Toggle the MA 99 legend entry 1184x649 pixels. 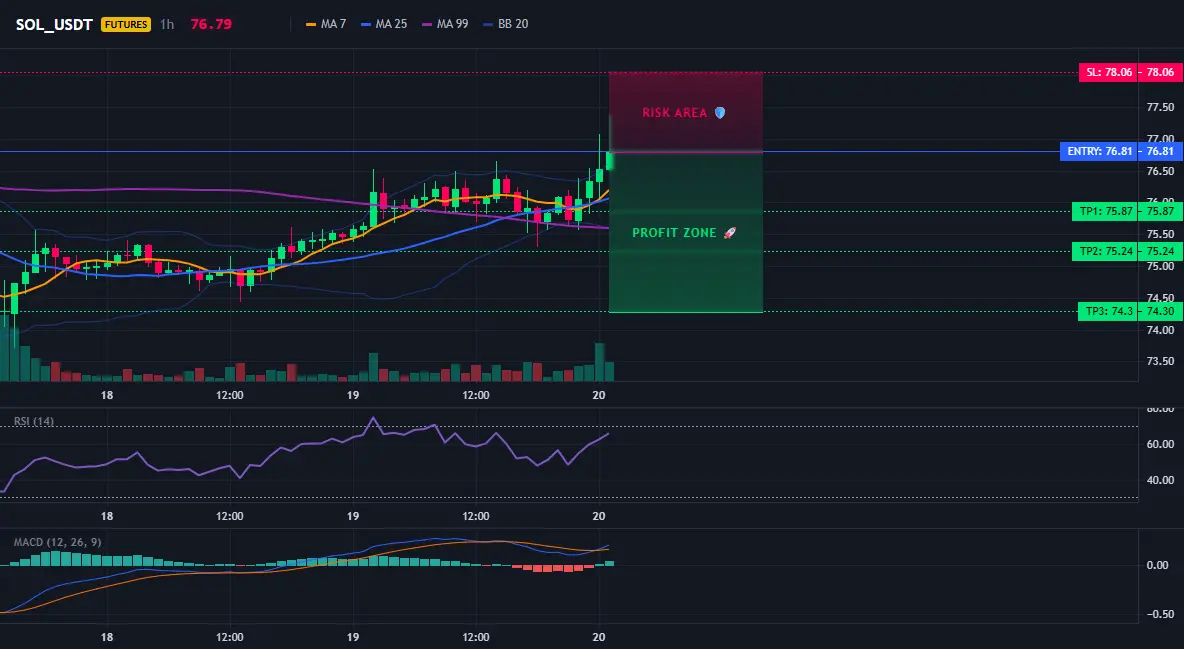[x=445, y=24]
